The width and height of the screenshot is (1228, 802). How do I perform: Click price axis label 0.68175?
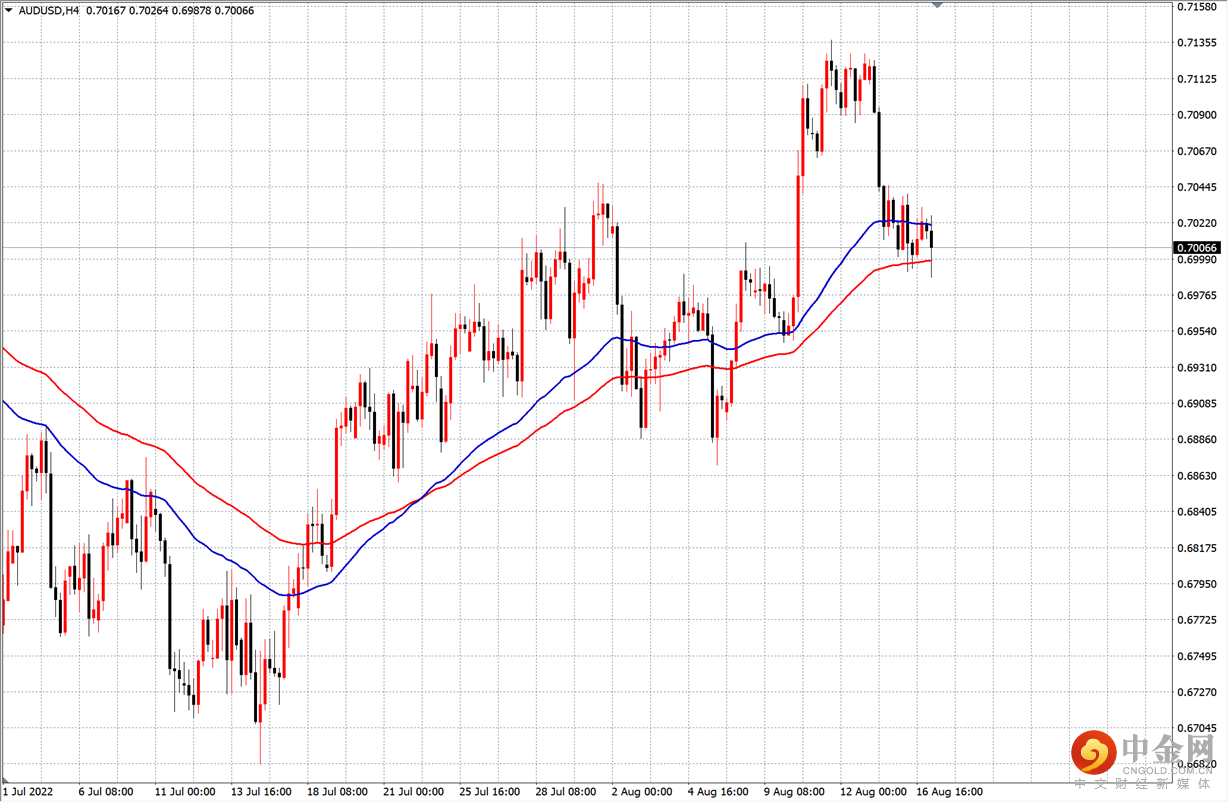point(1197,548)
